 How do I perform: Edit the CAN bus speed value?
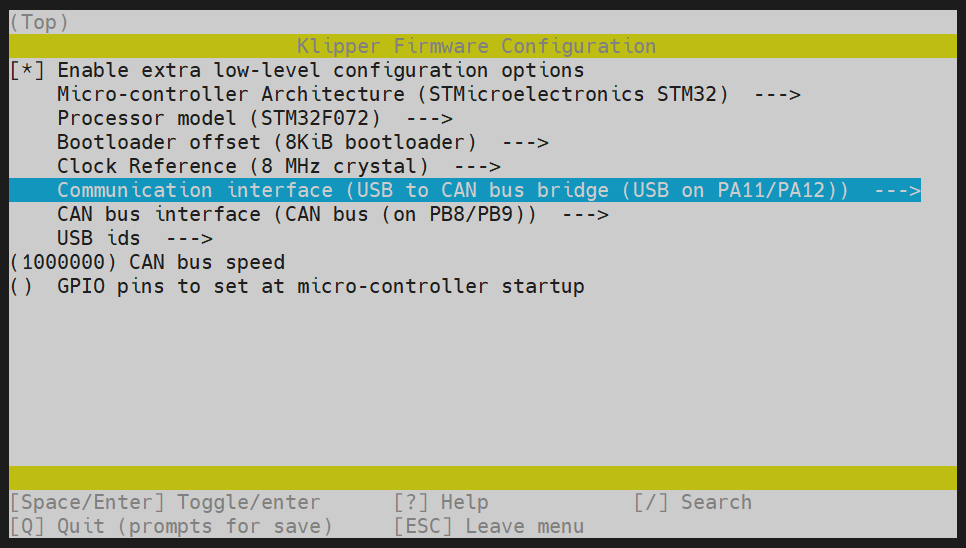[62, 263]
